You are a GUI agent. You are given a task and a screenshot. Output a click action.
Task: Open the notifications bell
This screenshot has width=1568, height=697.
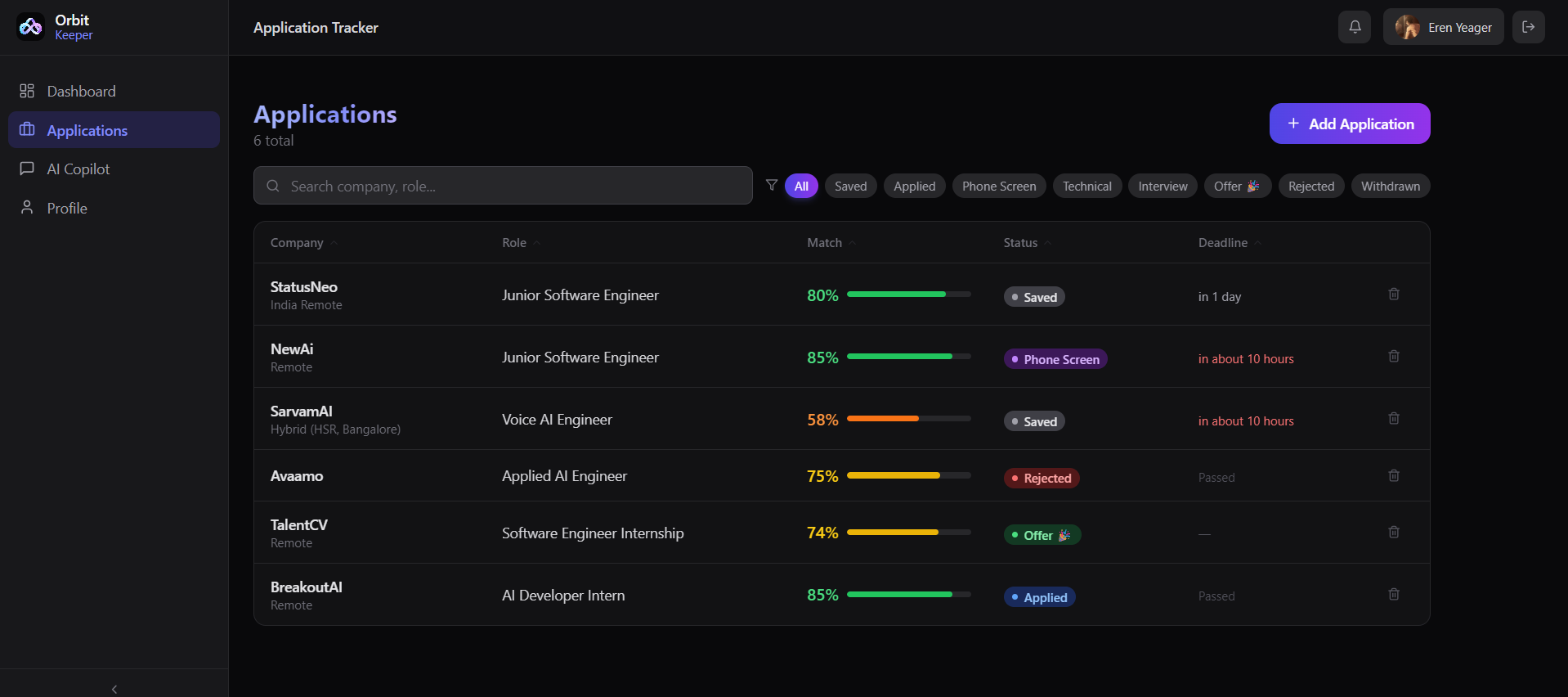[1355, 27]
